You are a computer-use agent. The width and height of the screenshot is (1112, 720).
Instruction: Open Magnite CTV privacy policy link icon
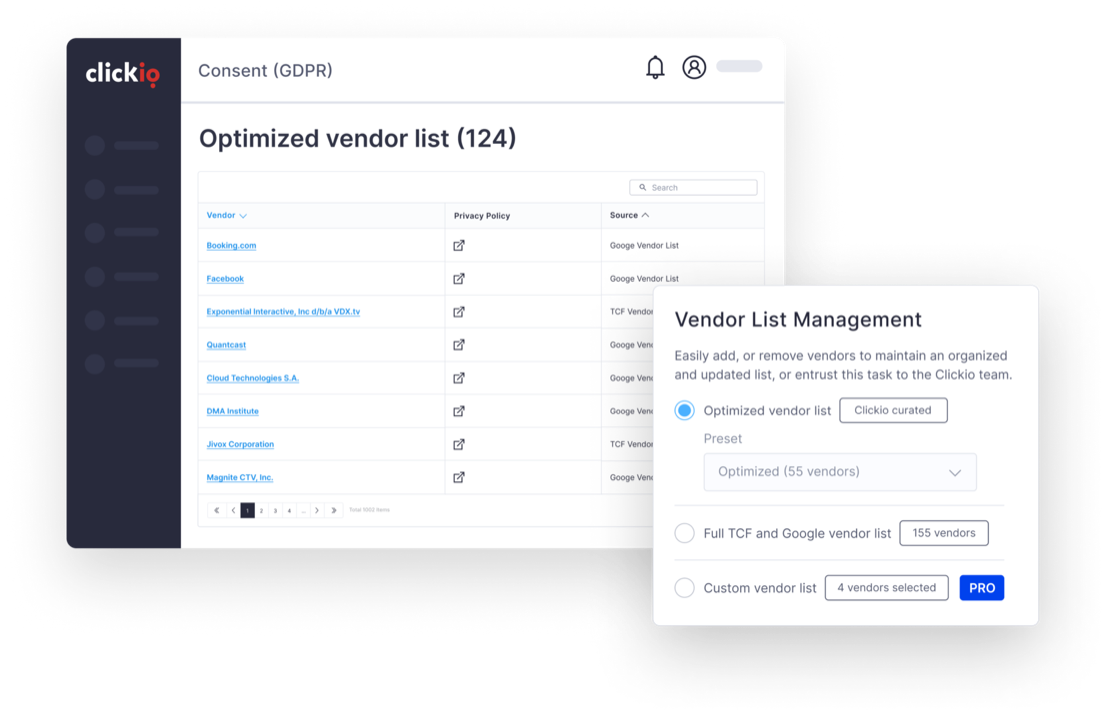click(x=459, y=477)
